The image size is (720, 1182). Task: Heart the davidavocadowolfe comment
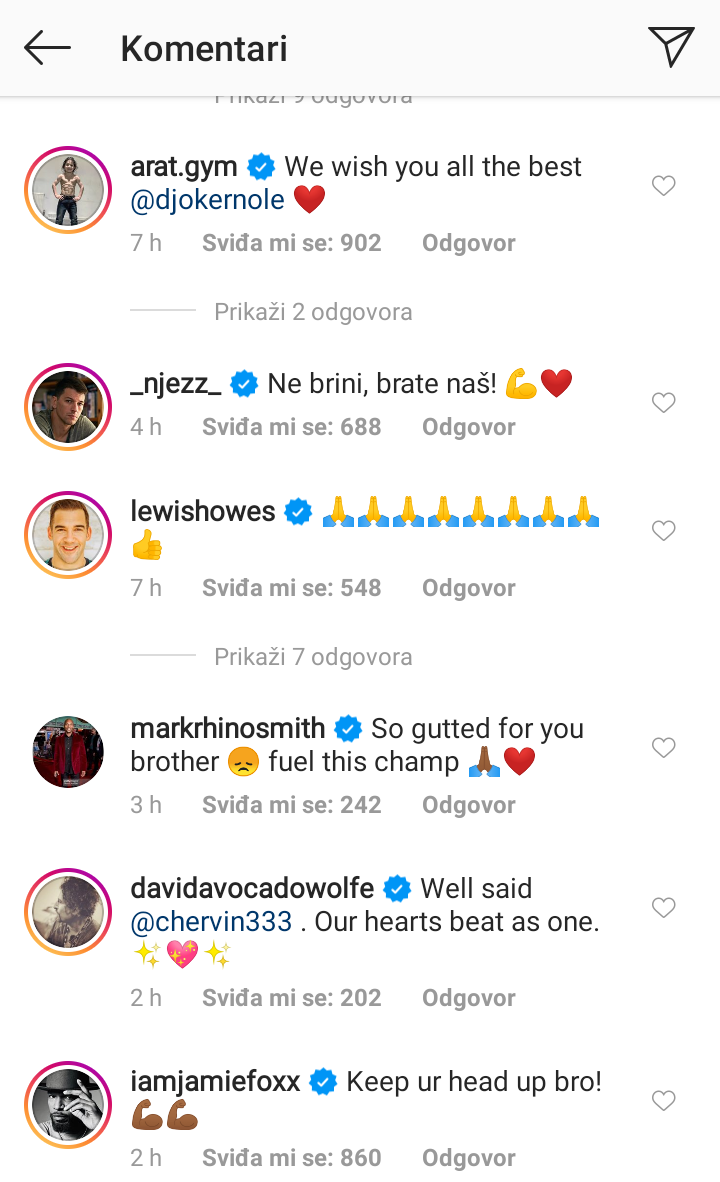(x=663, y=908)
